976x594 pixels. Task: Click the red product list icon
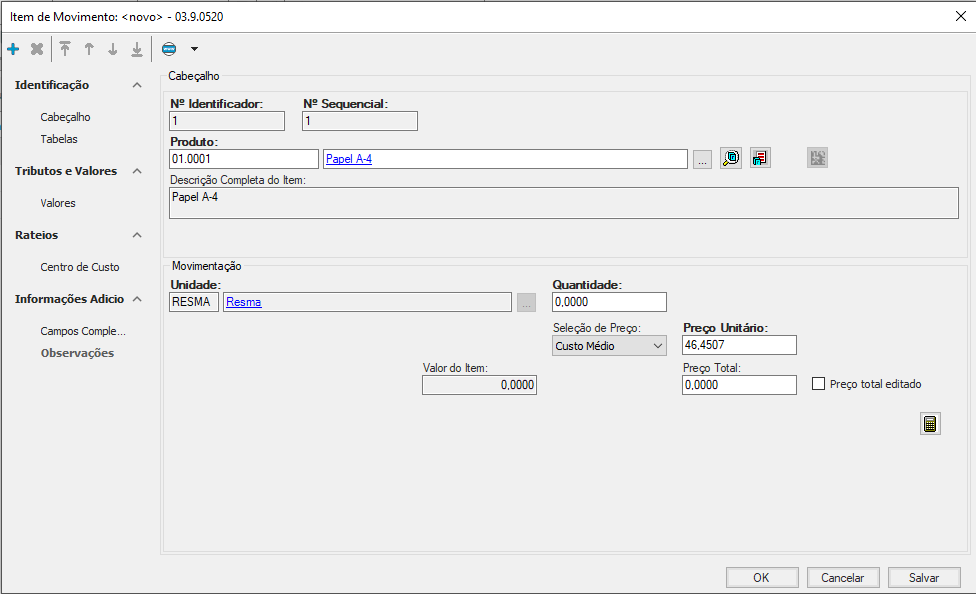coord(761,158)
